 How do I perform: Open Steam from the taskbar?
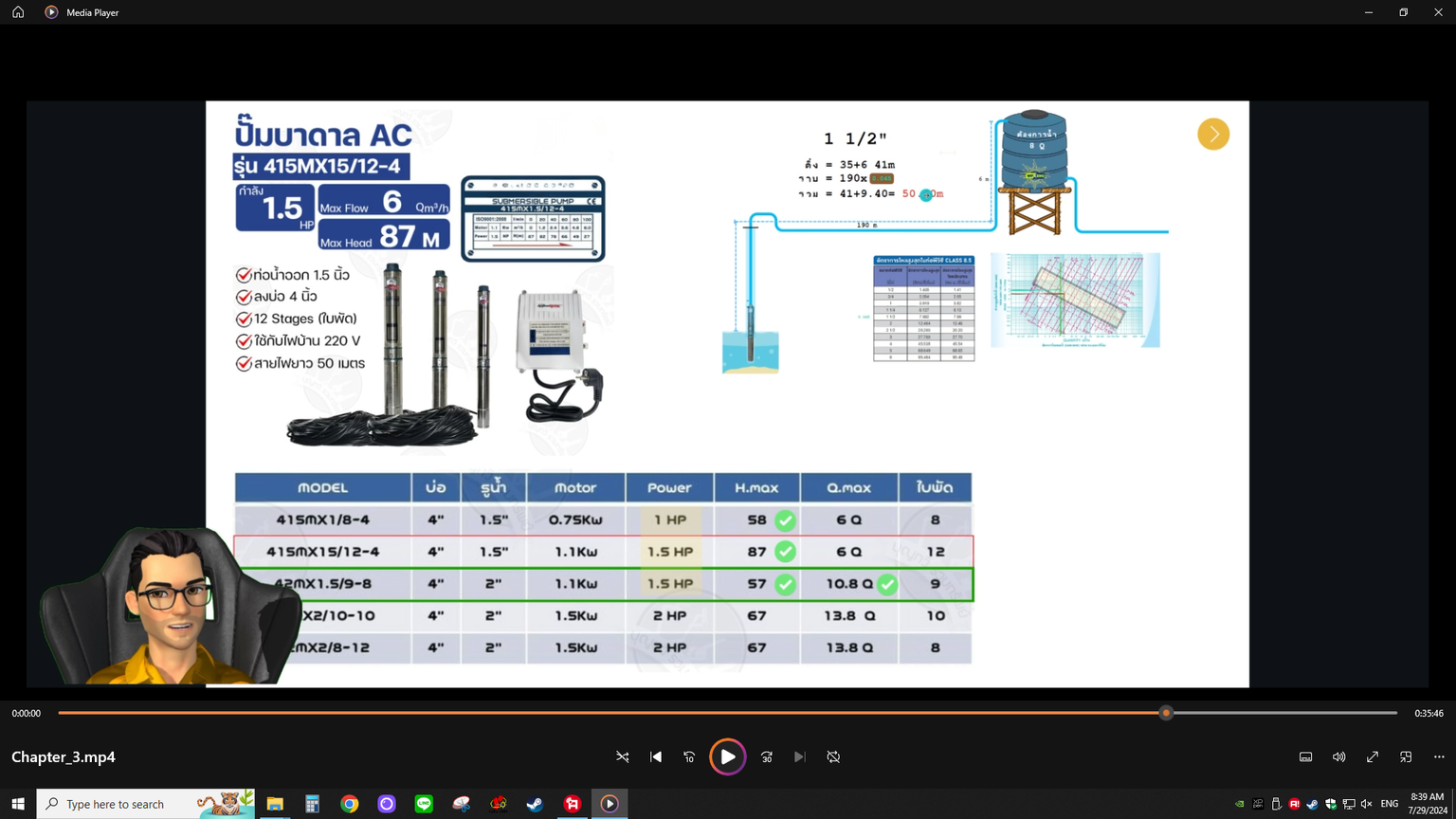536,804
